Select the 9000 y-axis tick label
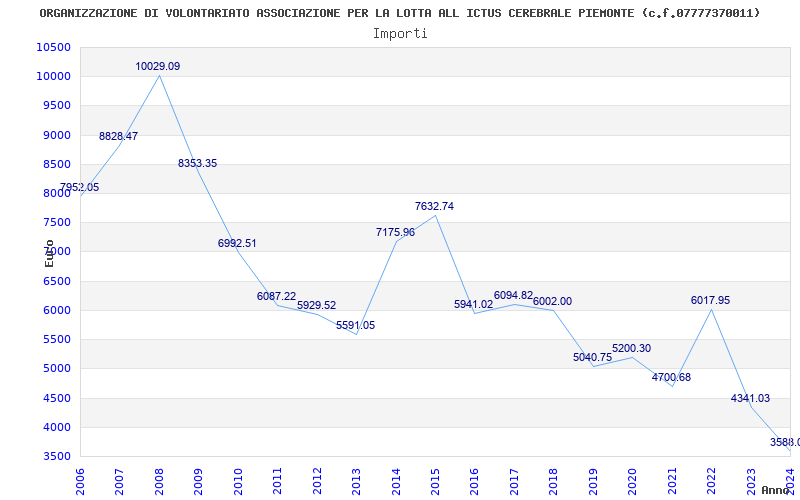The image size is (800, 500). pyautogui.click(x=56, y=135)
